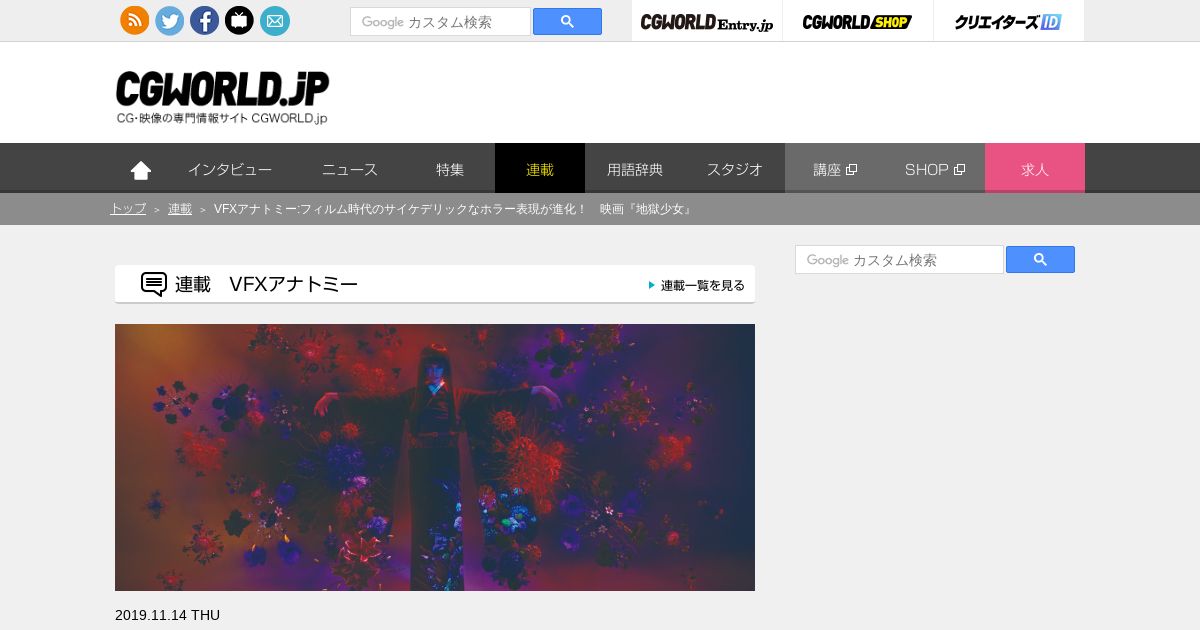Screen dimensions: 1200x630
Task: Open the ニュース menu
Action: click(x=350, y=169)
